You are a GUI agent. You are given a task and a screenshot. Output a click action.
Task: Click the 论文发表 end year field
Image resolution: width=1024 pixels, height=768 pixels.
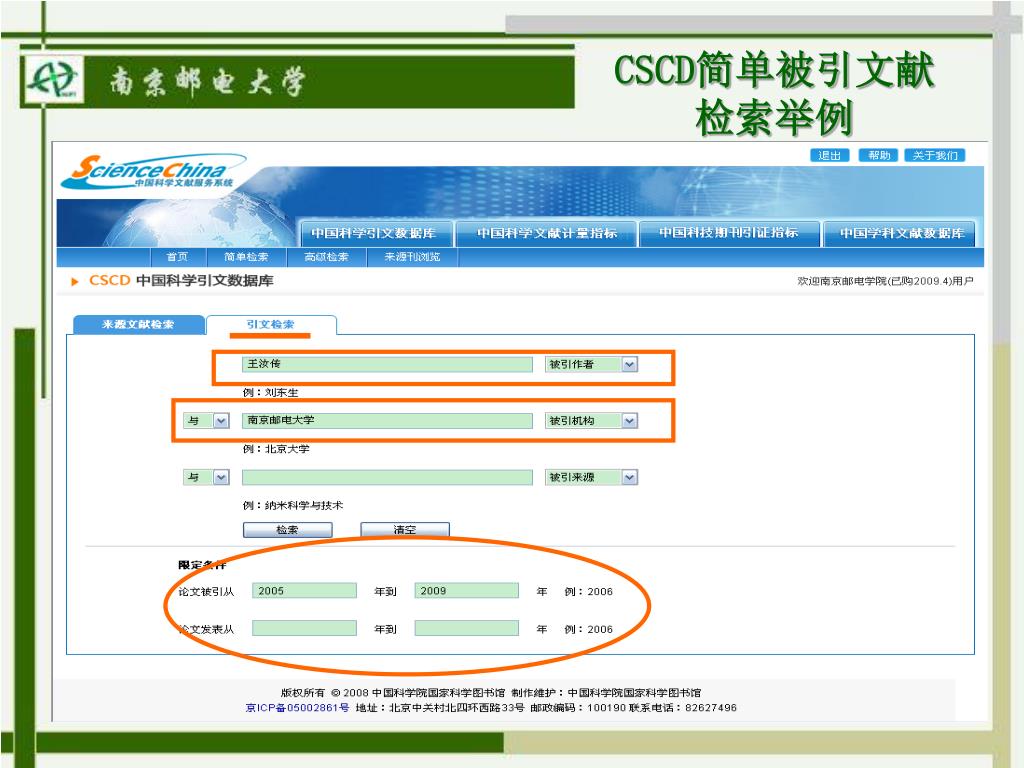[x=466, y=628]
